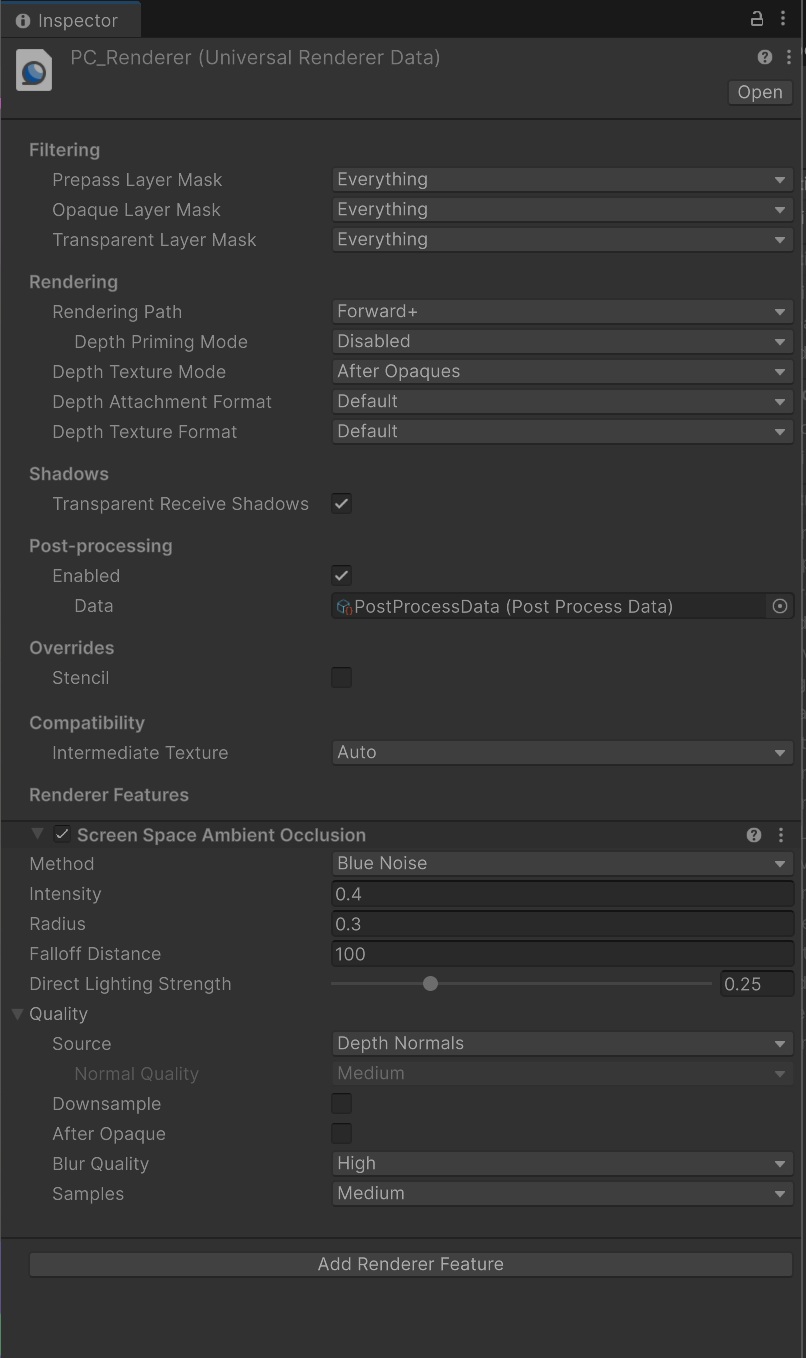Image resolution: width=806 pixels, height=1358 pixels.
Task: Open the SSAO Method dropdown
Action: coord(561,864)
